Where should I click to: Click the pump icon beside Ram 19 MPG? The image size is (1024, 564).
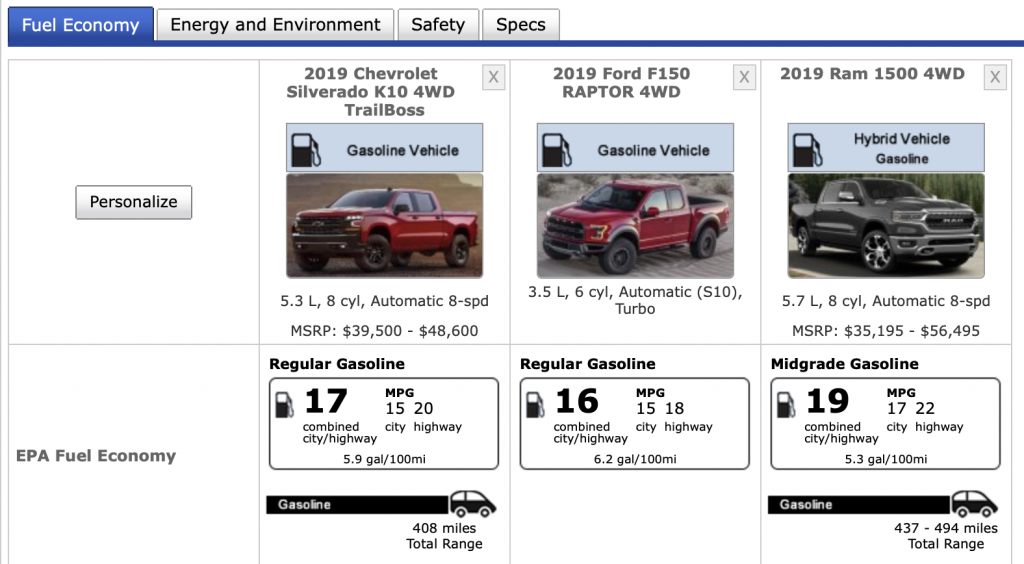coord(786,405)
